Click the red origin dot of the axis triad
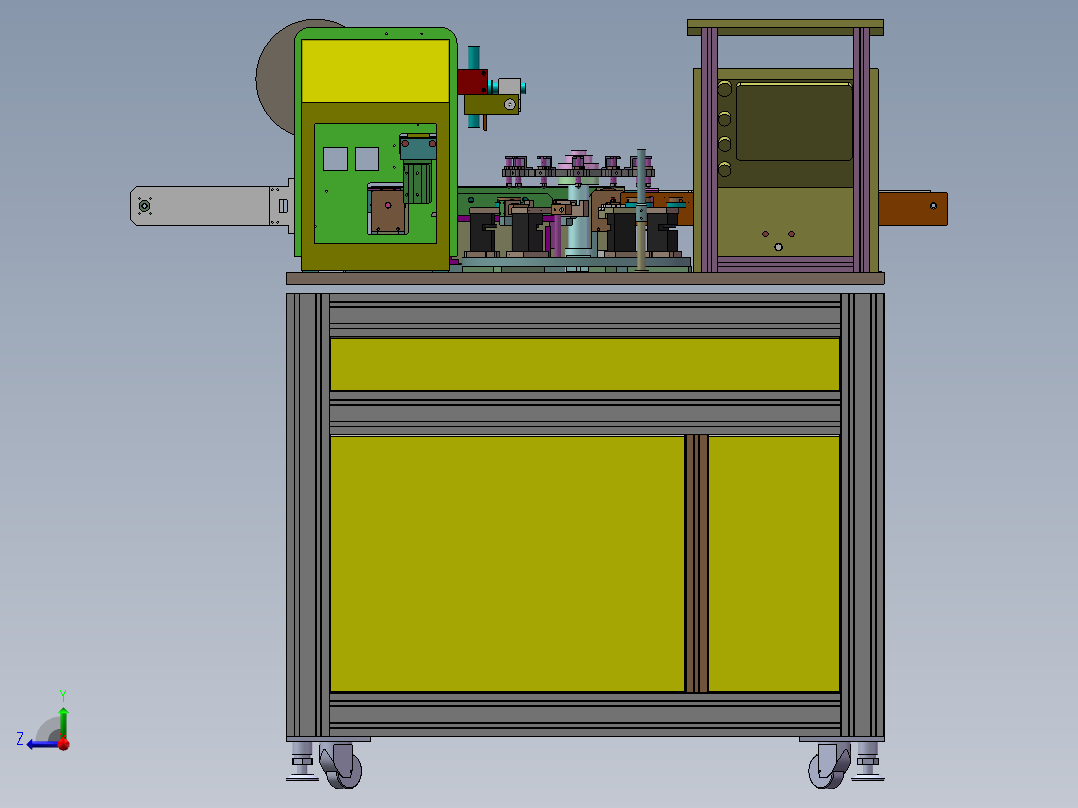 [x=64, y=744]
